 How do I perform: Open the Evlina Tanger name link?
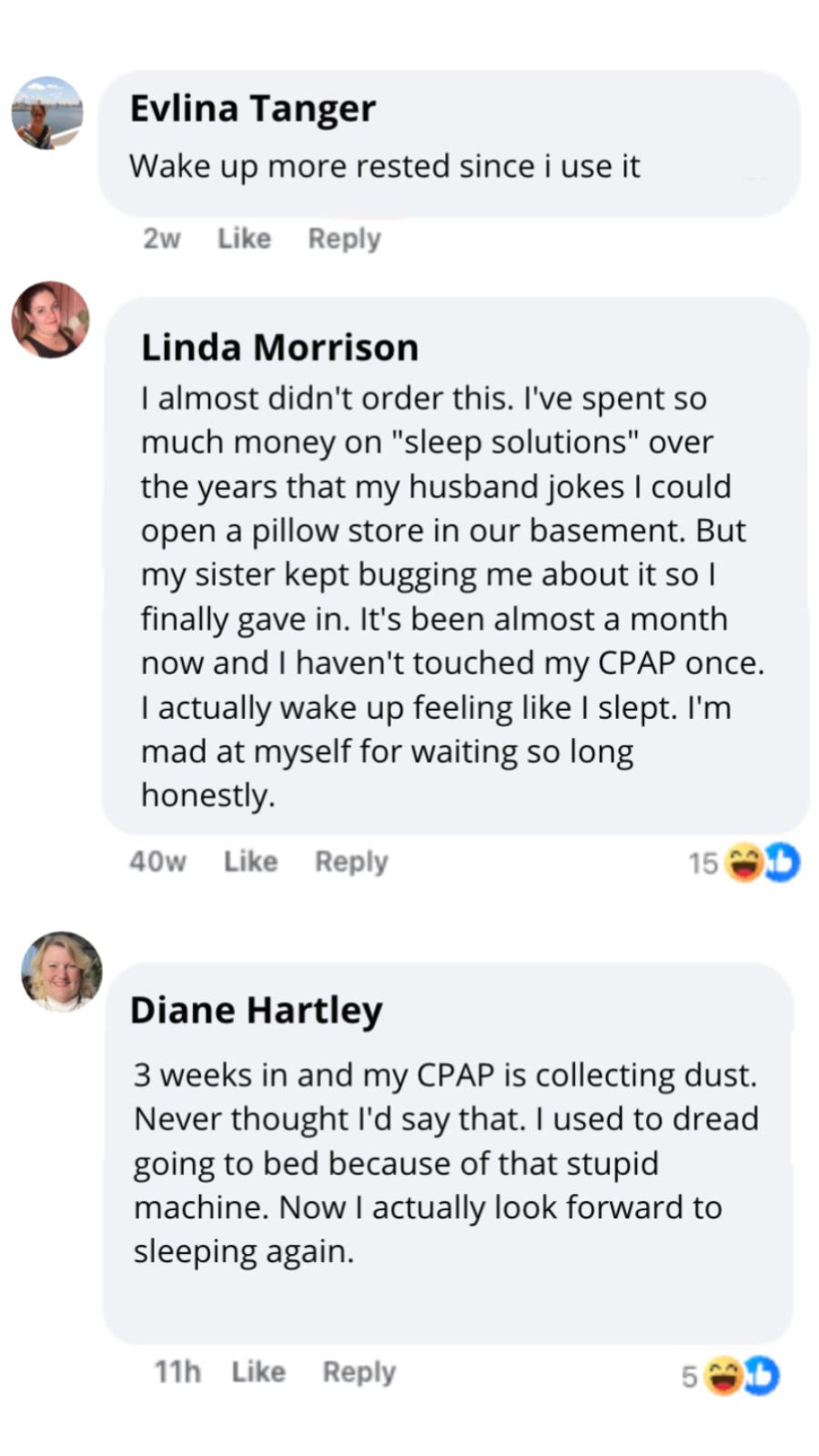pyautogui.click(x=252, y=108)
